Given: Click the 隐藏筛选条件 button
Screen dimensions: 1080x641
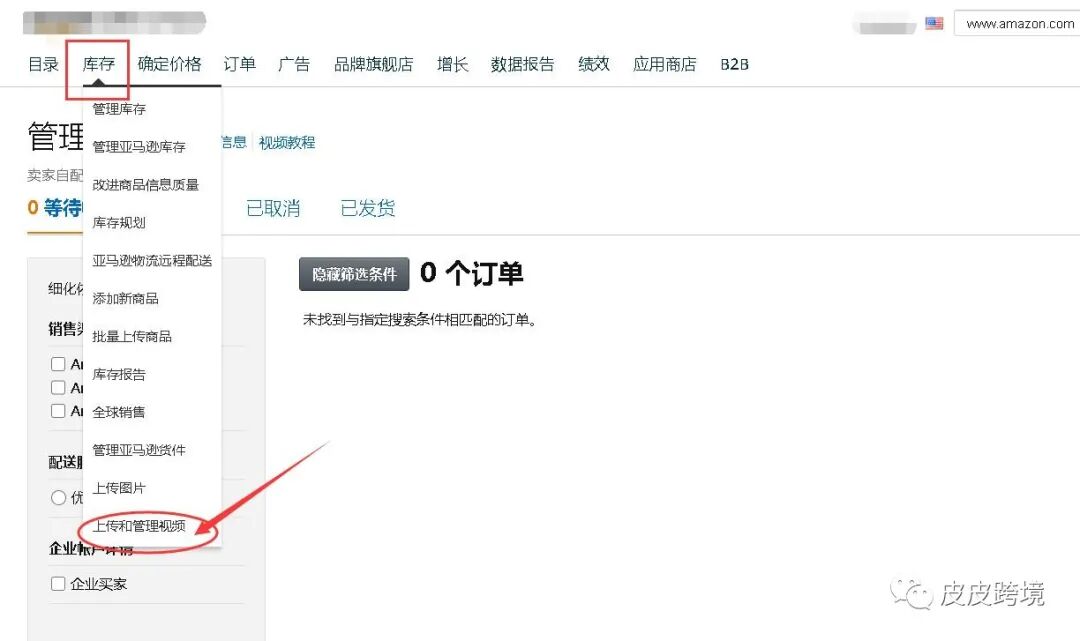Looking at the screenshot, I should [354, 273].
